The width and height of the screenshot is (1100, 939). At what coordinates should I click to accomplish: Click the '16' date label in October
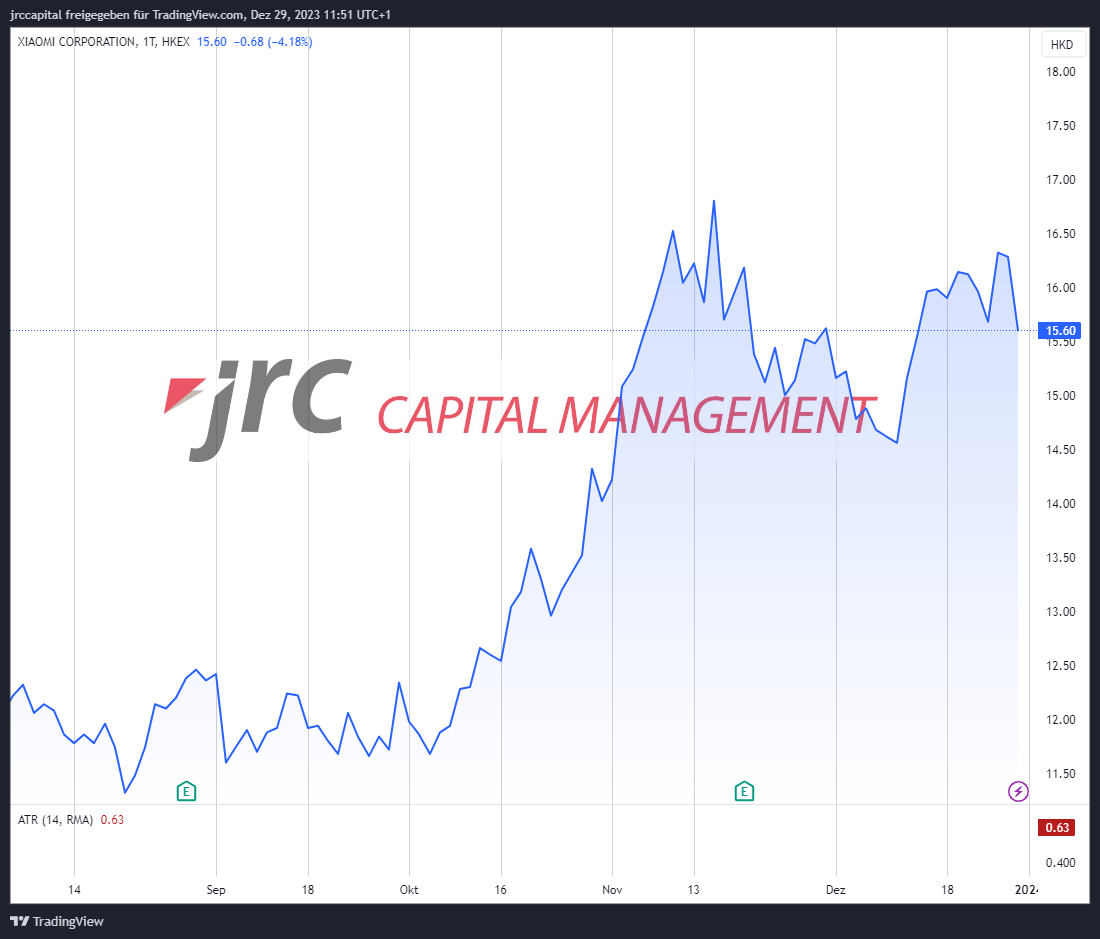pos(500,889)
